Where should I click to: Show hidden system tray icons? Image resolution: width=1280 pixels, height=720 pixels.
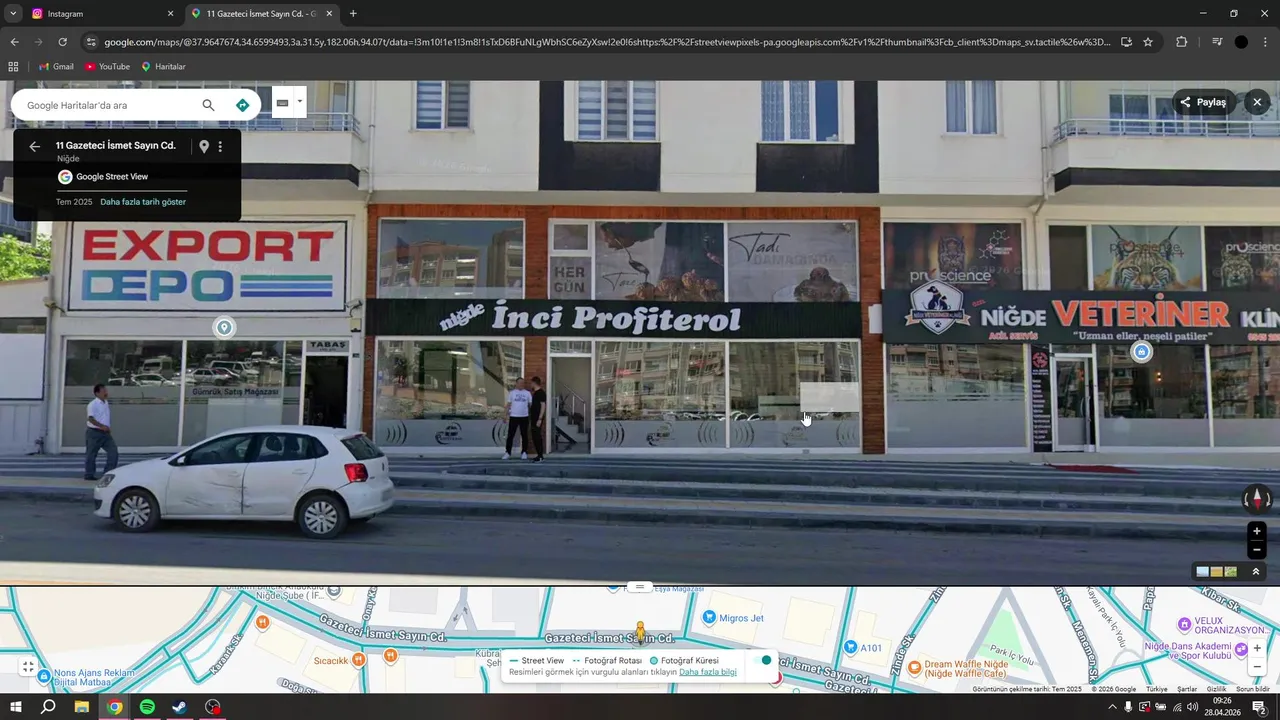coord(1112,707)
